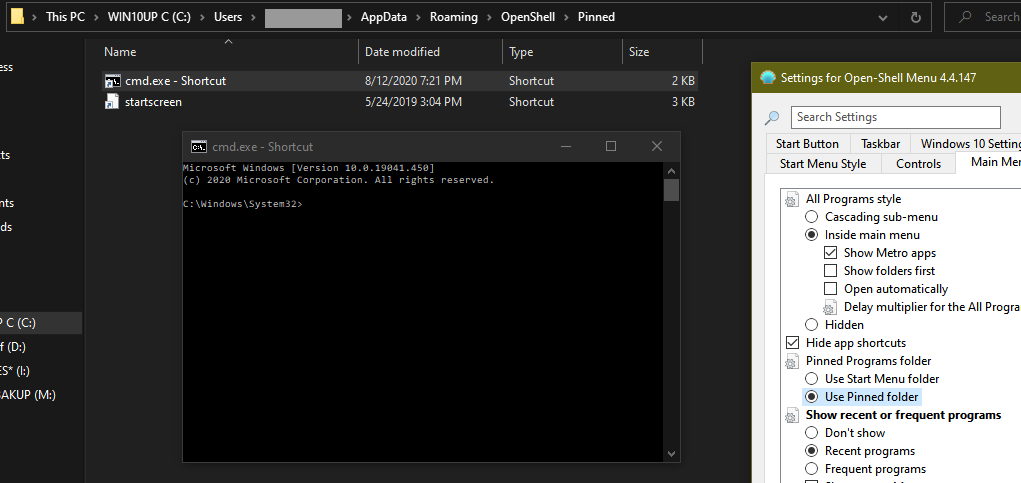1021x483 pixels.
Task: Expand chevron before This PC breadcrumb
Action: click(35, 17)
